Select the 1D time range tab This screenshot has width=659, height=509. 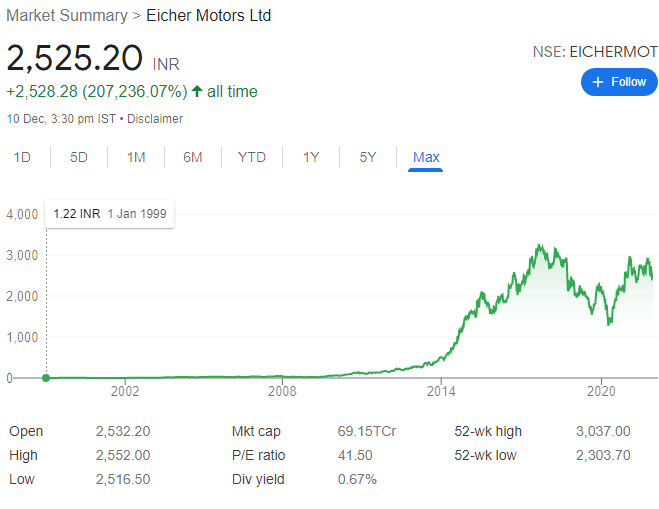click(x=22, y=157)
